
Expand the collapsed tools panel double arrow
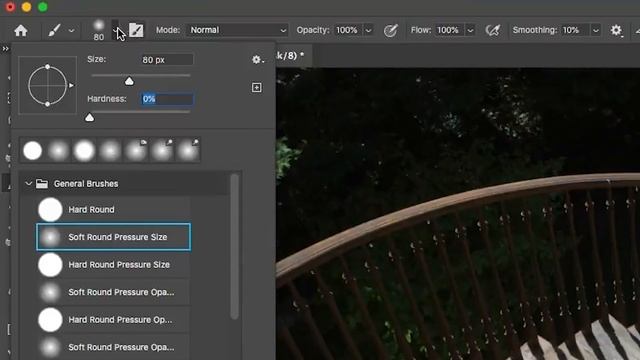pyautogui.click(x=5, y=49)
